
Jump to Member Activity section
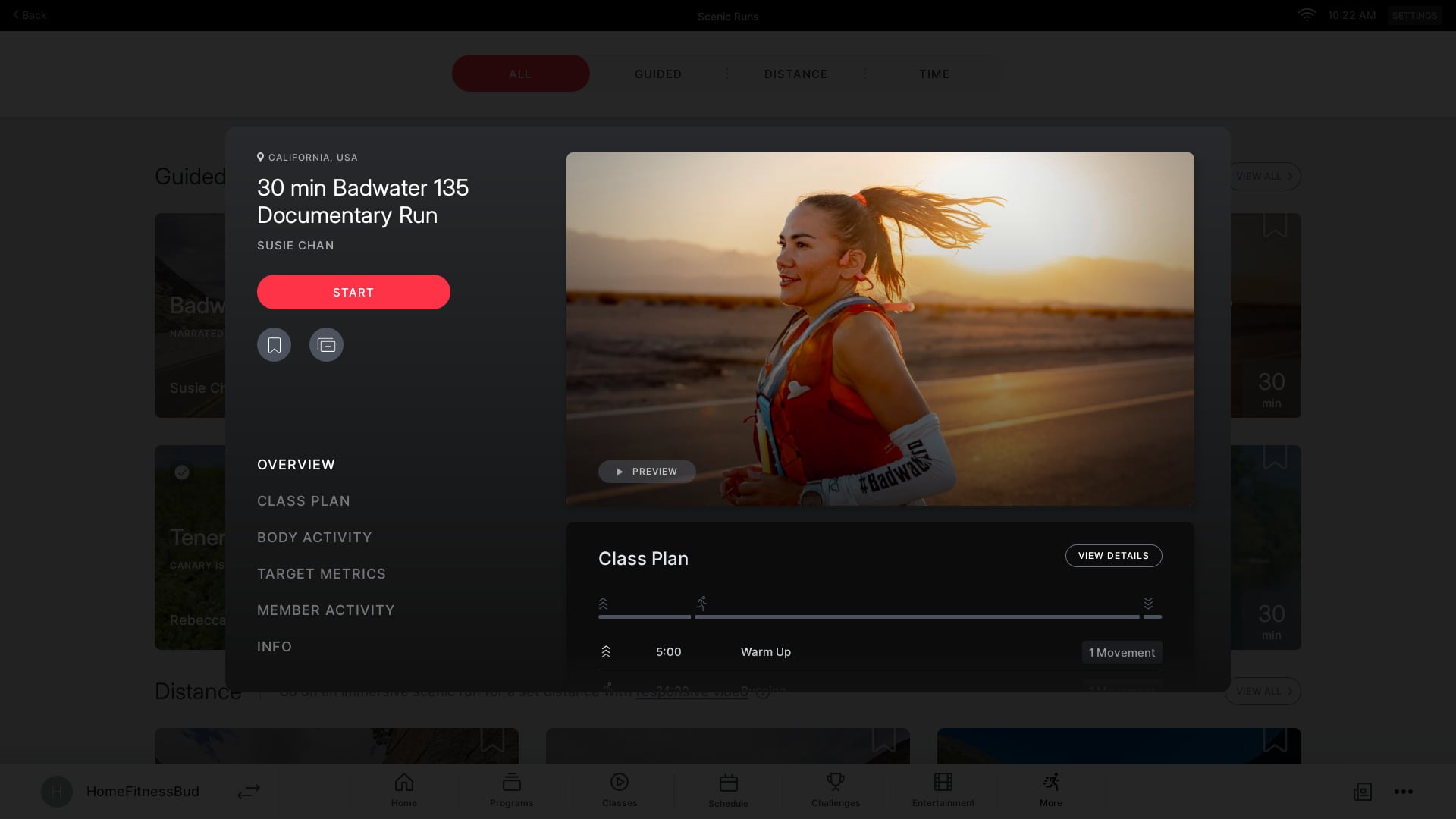tap(326, 610)
